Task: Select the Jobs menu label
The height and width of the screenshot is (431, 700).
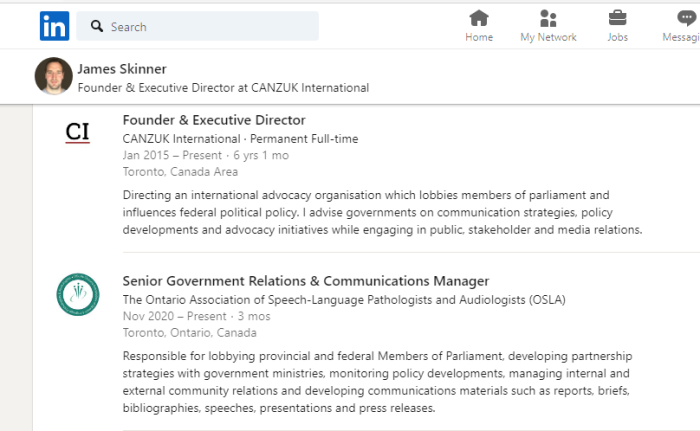Action: click(617, 37)
